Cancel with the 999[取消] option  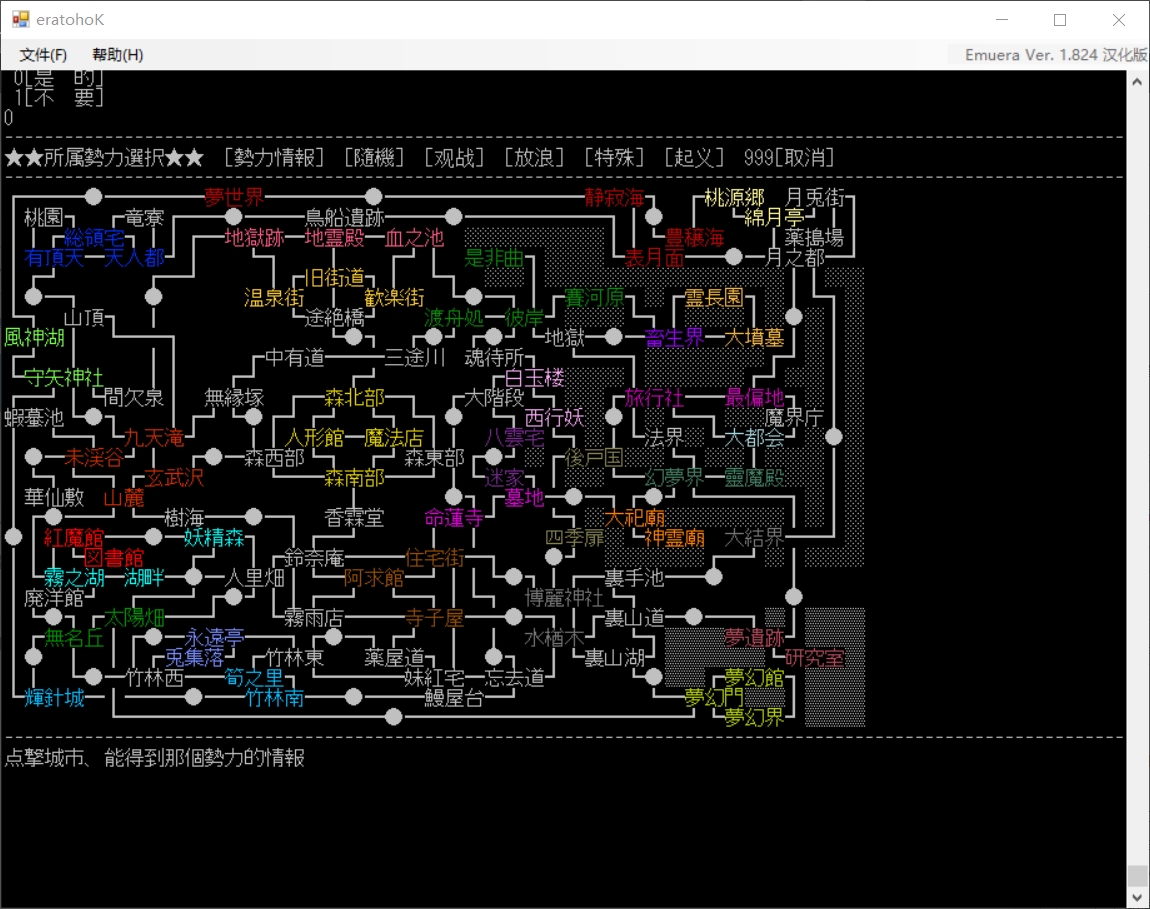789,158
